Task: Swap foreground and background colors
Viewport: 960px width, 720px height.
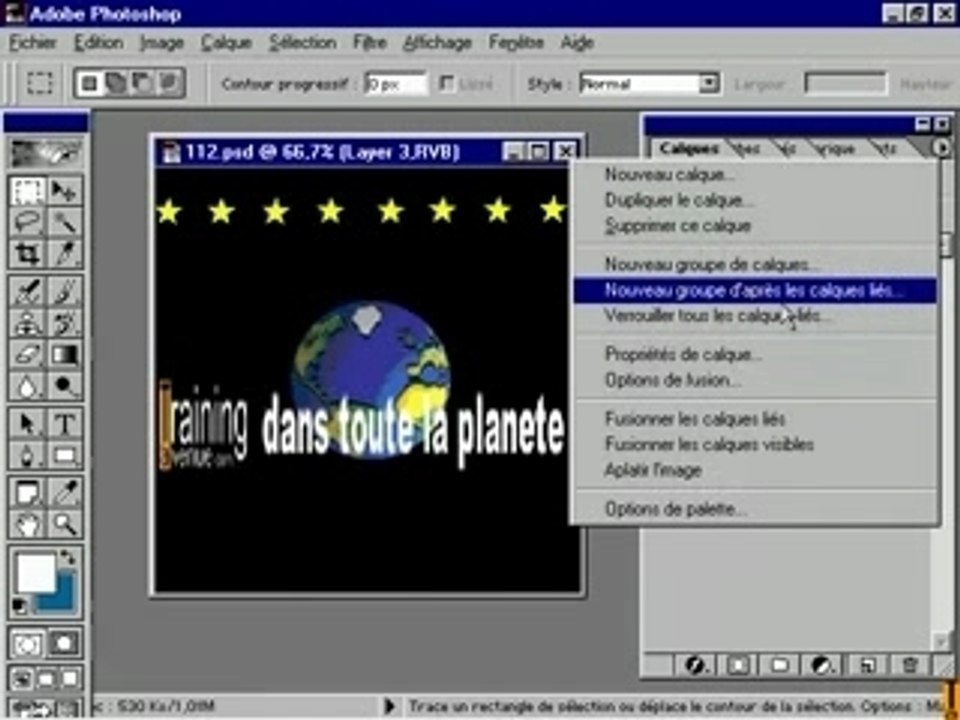Action: click(67, 557)
